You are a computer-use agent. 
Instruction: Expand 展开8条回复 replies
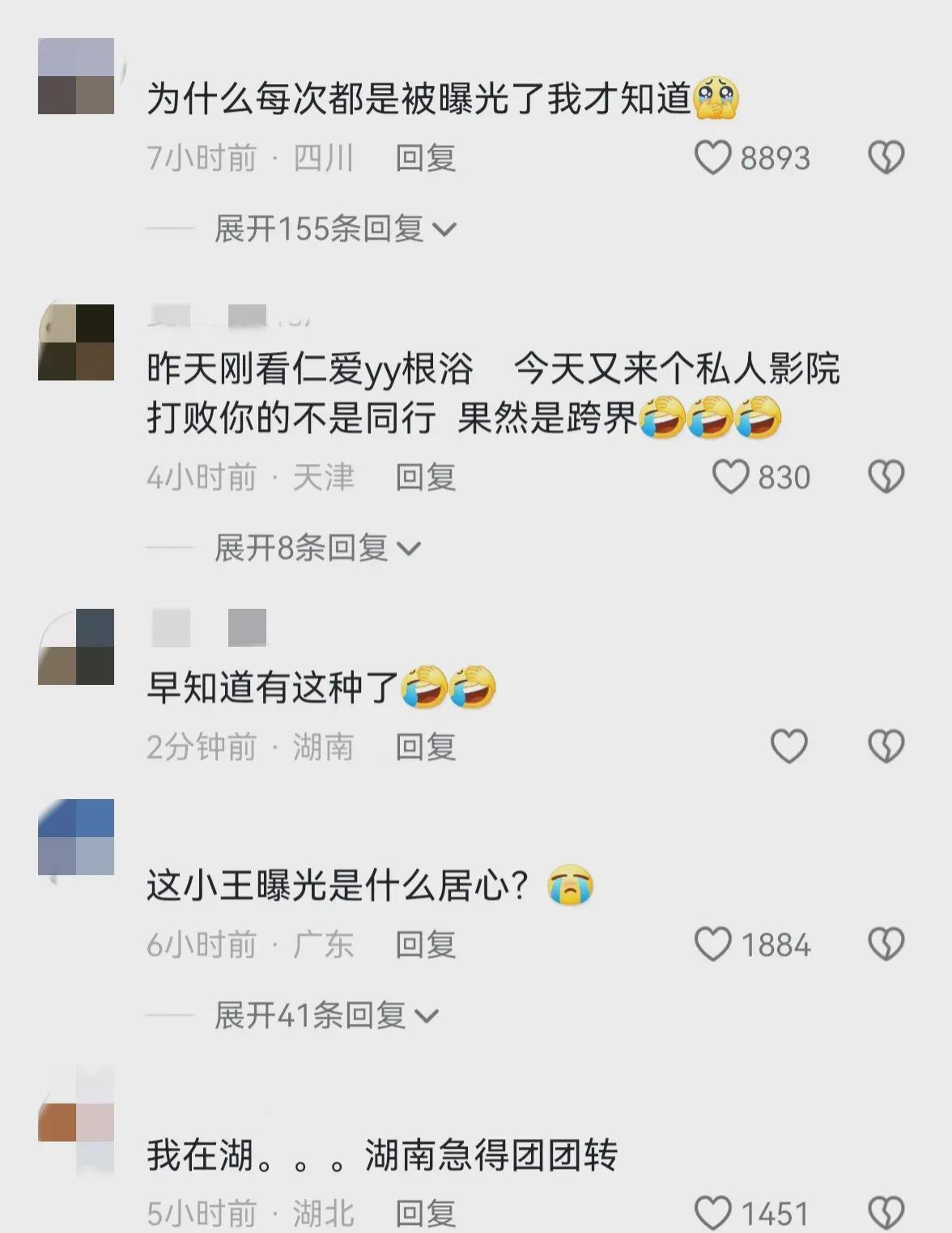pyautogui.click(x=317, y=548)
